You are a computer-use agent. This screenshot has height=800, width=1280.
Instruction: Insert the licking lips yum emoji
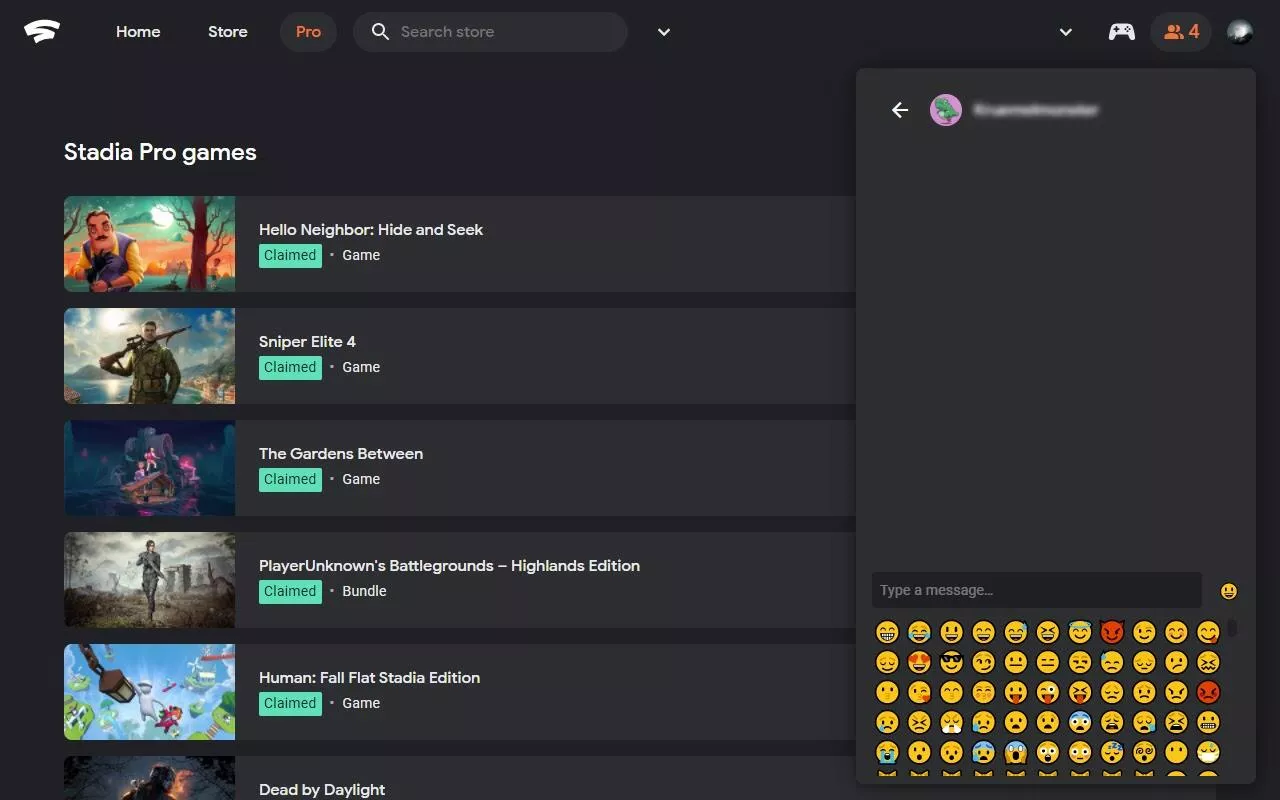1208,632
